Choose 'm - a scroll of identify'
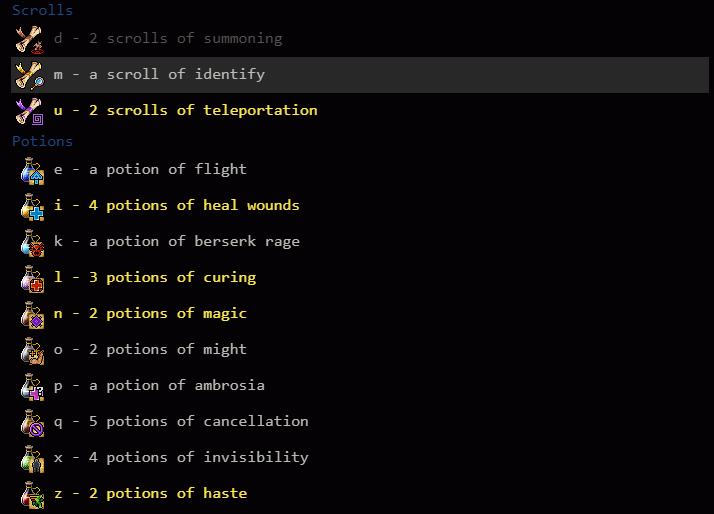714x514 pixels. tap(360, 75)
